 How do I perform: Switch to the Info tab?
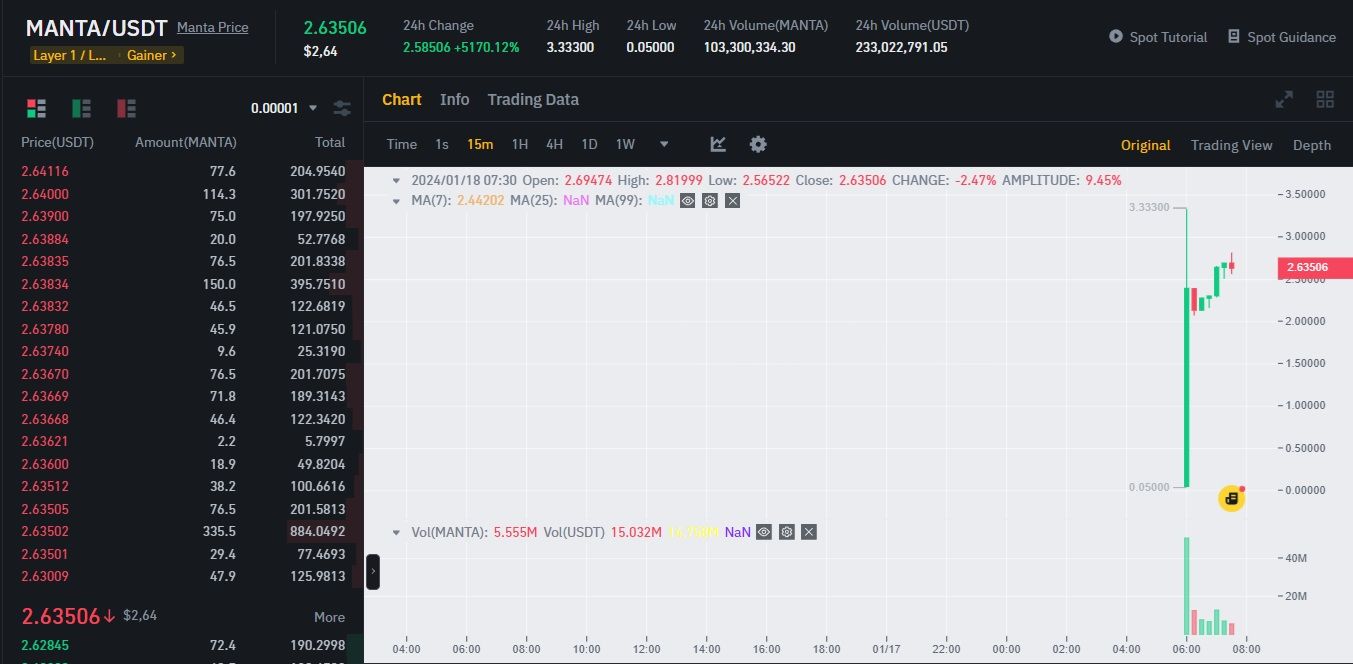coord(454,99)
